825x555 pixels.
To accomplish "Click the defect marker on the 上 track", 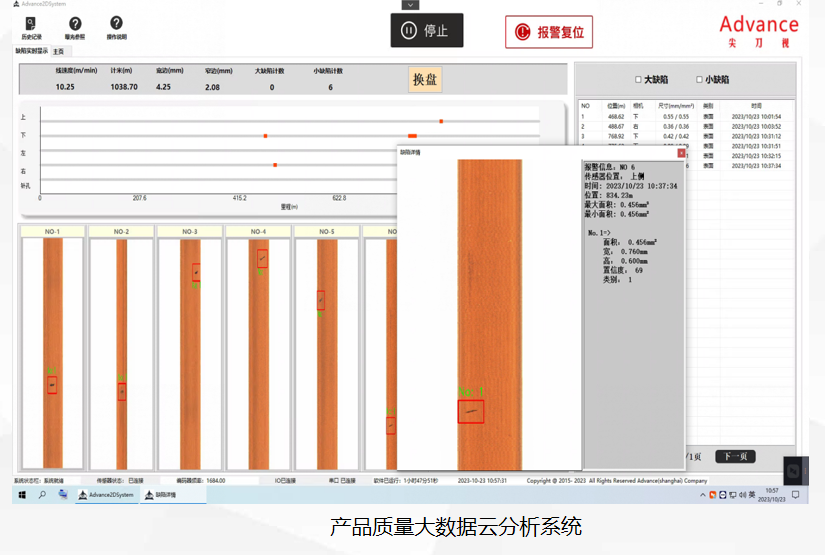I will pos(441,122).
